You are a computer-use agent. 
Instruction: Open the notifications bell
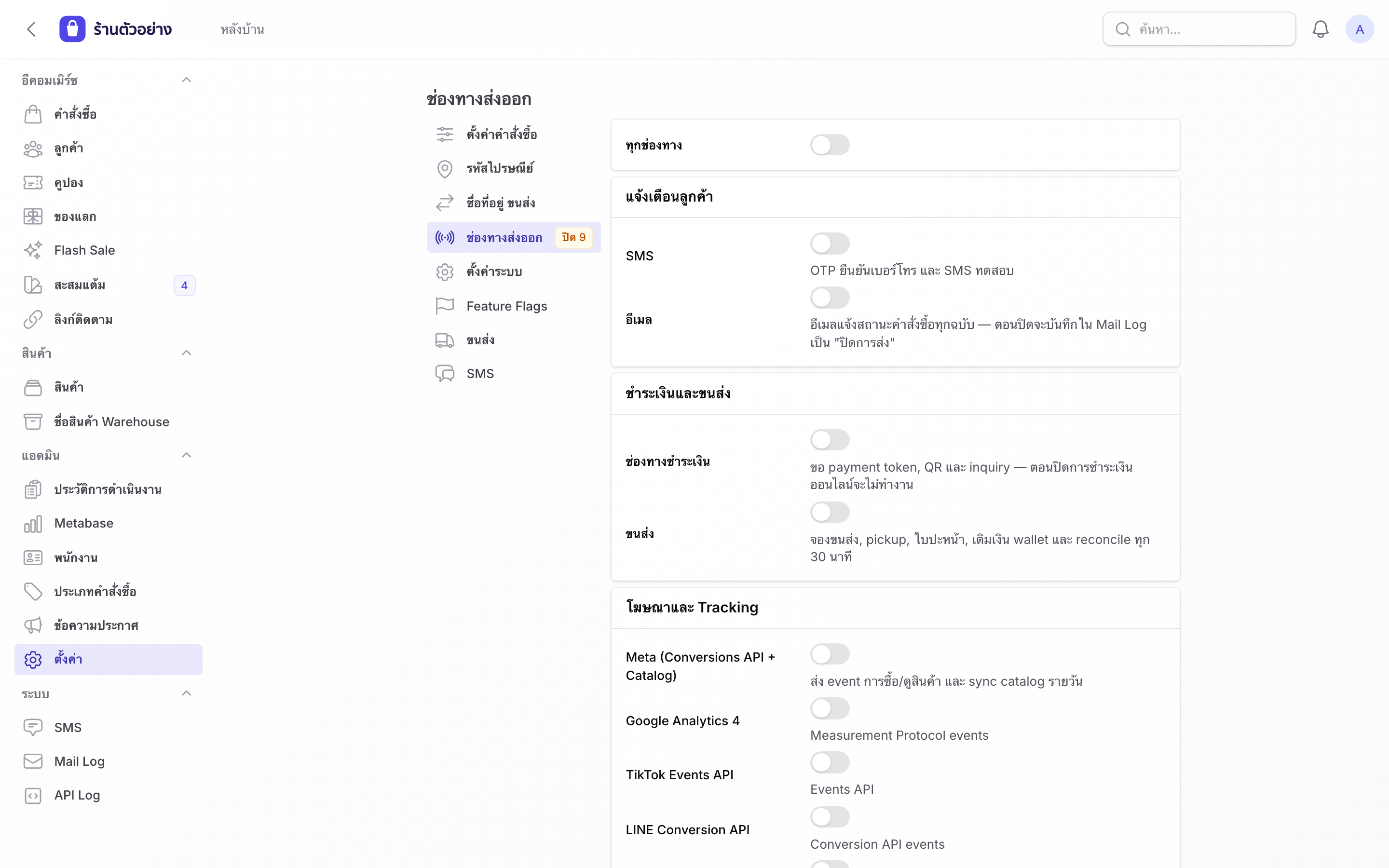pyautogui.click(x=1320, y=29)
